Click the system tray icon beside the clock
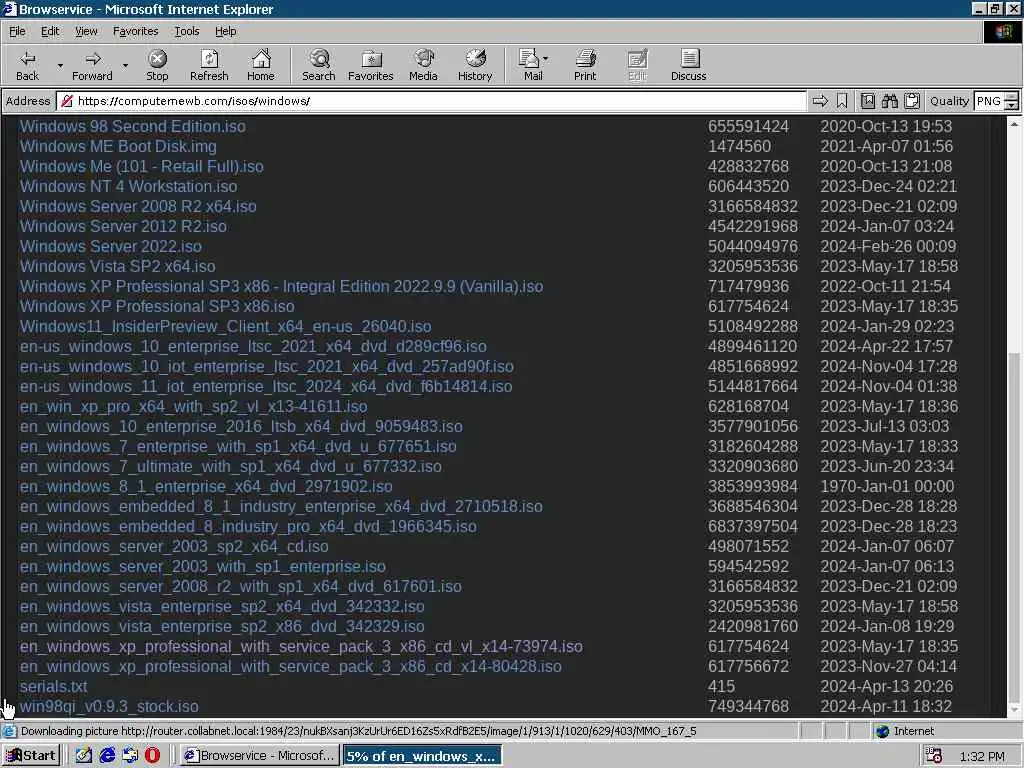1024x768 pixels. pos(934,756)
